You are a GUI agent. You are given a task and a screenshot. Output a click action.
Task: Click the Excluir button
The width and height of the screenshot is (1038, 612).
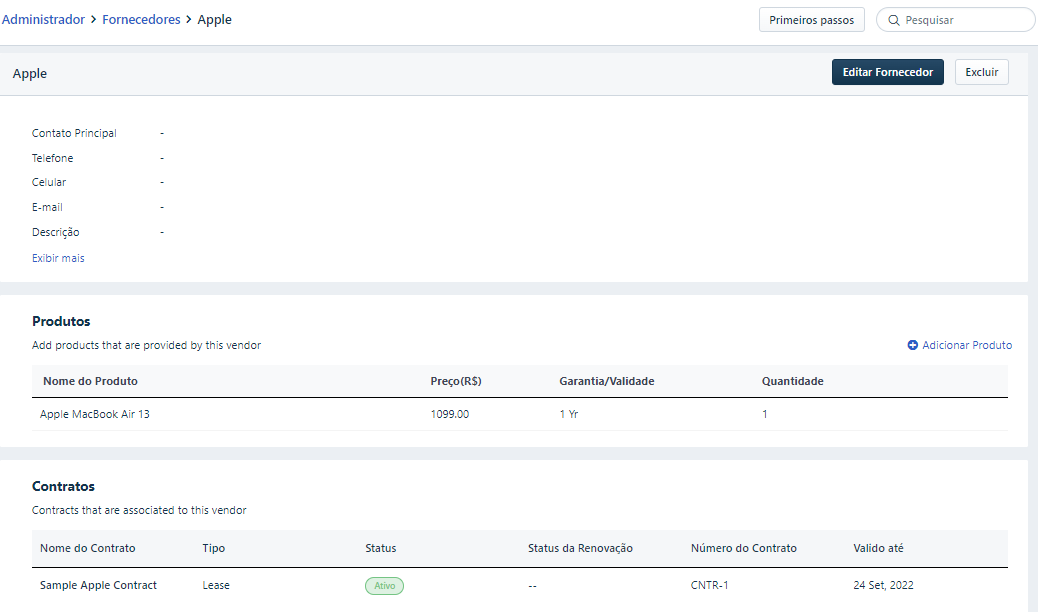tap(982, 72)
